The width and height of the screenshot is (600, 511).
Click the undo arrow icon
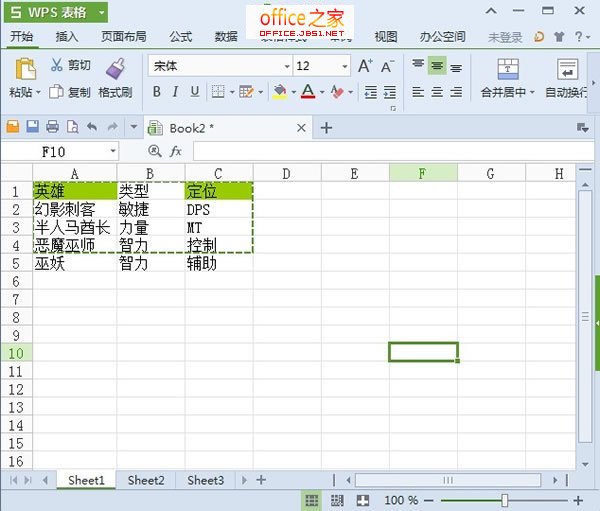coord(92,127)
